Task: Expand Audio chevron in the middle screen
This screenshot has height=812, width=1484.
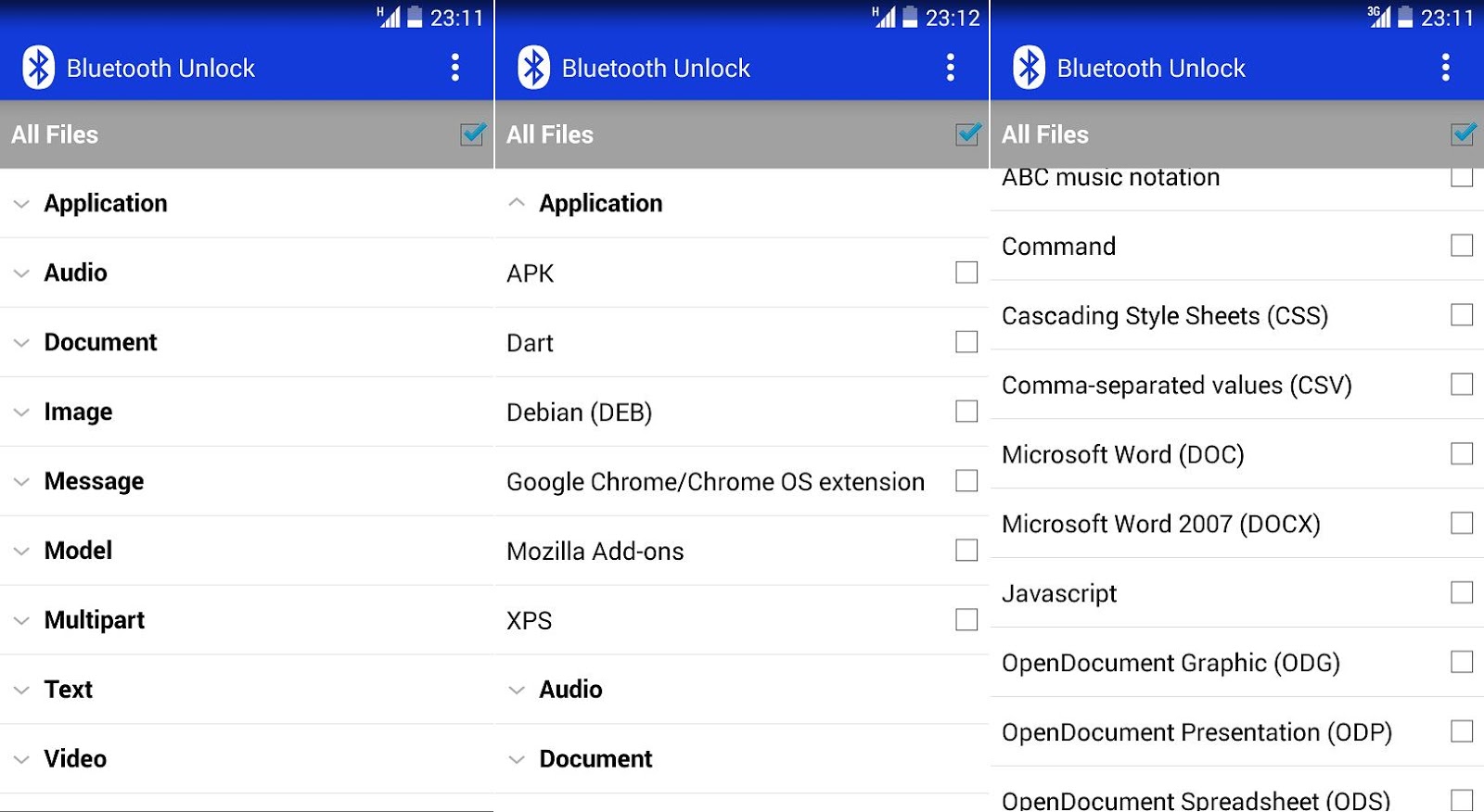Action: point(517,691)
